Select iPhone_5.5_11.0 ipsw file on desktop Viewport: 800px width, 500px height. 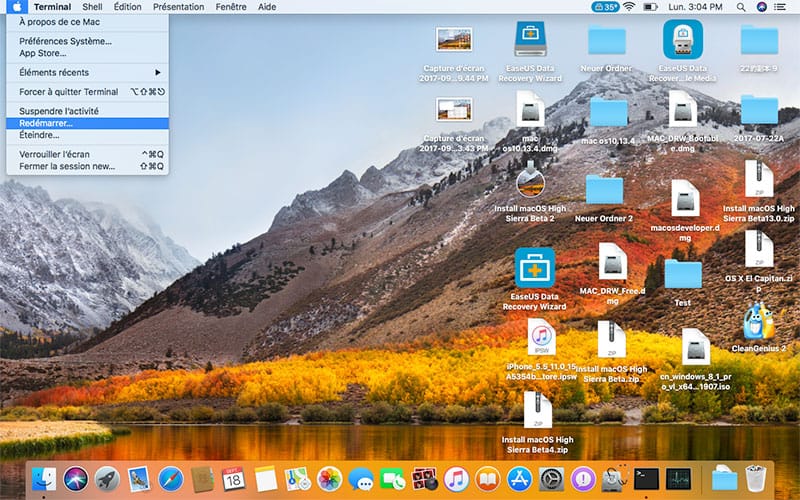click(x=541, y=337)
